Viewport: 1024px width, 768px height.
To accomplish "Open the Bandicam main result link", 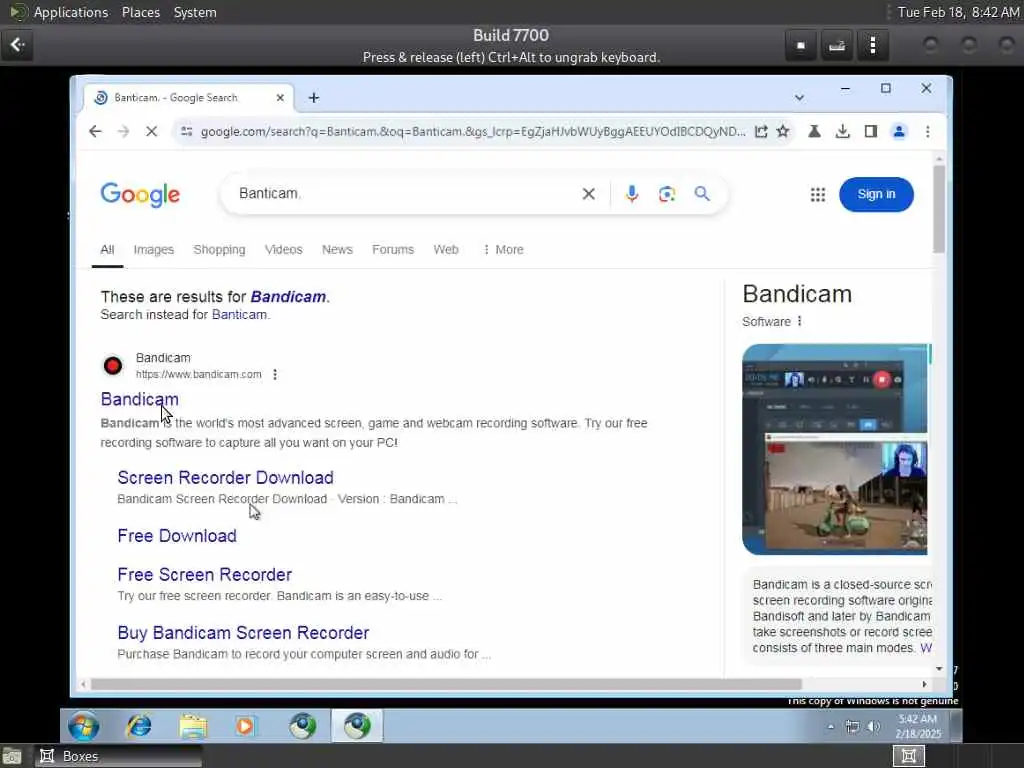I will click(139, 399).
